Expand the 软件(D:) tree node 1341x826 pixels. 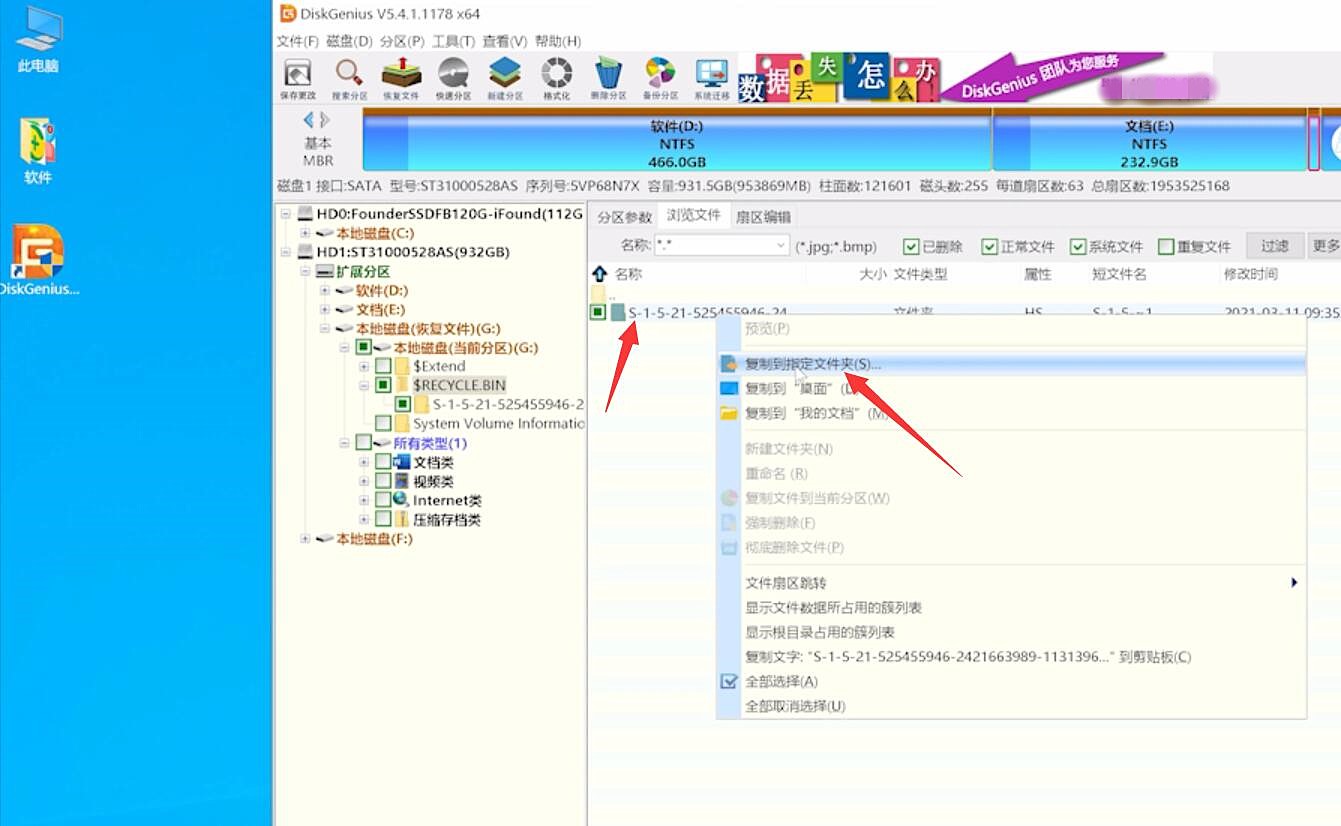point(325,291)
